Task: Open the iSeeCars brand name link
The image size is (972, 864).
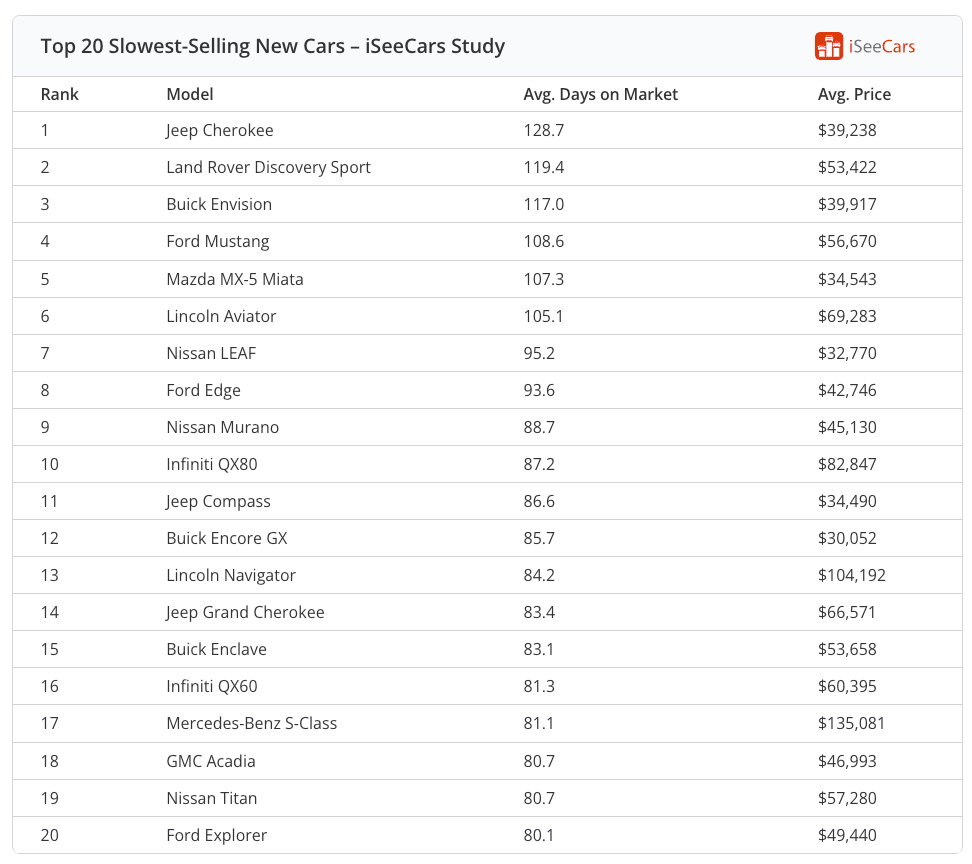Action: coord(881,46)
